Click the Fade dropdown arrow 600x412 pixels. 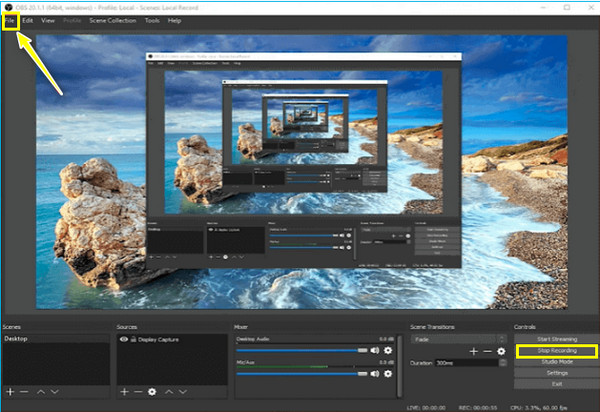pyautogui.click(x=502, y=339)
